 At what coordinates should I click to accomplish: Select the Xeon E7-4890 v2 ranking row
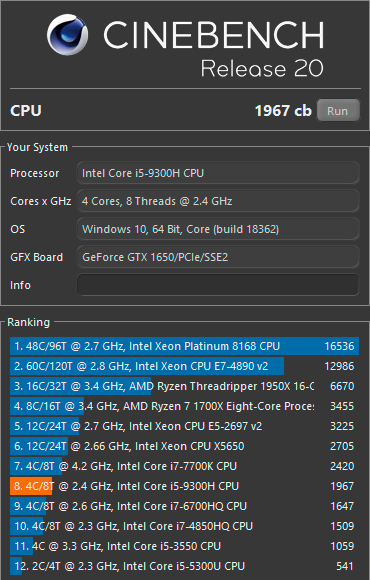click(x=184, y=366)
